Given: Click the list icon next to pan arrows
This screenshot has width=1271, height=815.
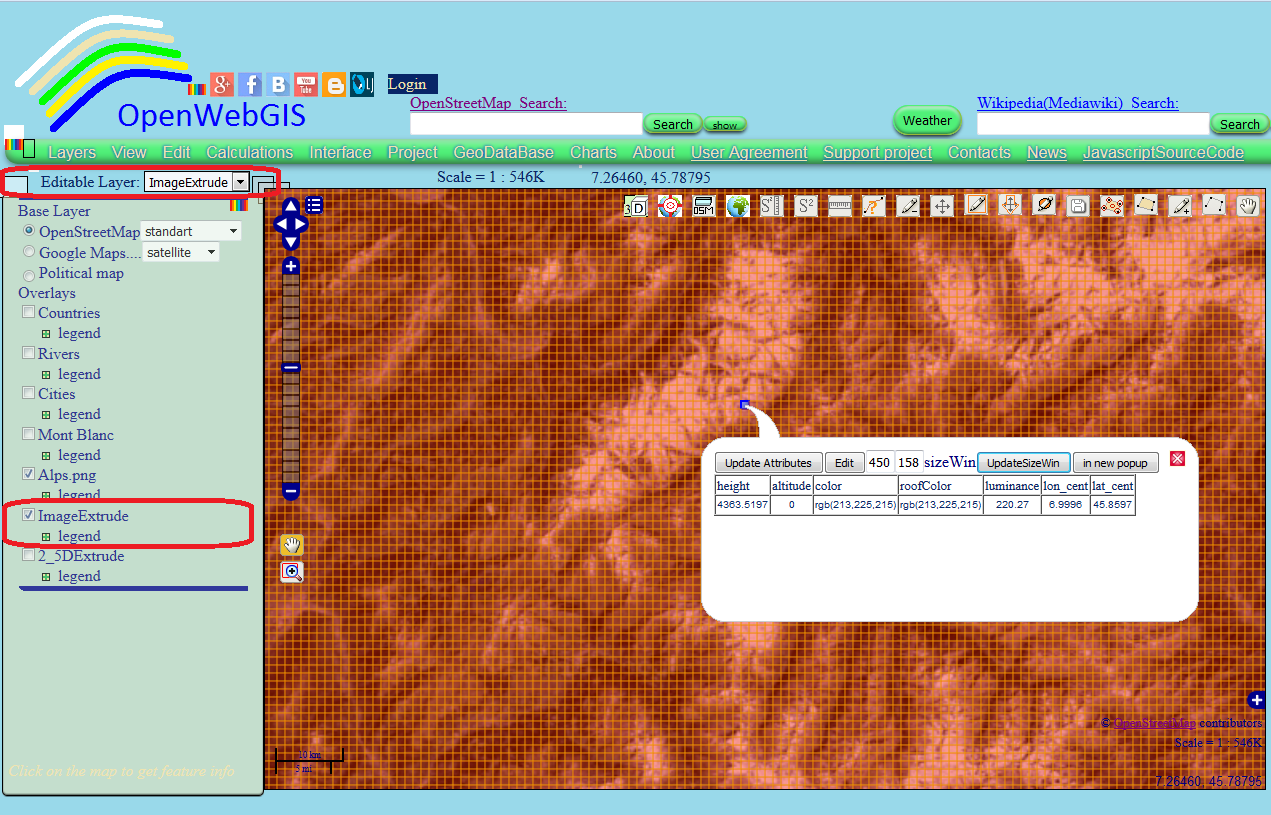Looking at the screenshot, I should 314,205.
